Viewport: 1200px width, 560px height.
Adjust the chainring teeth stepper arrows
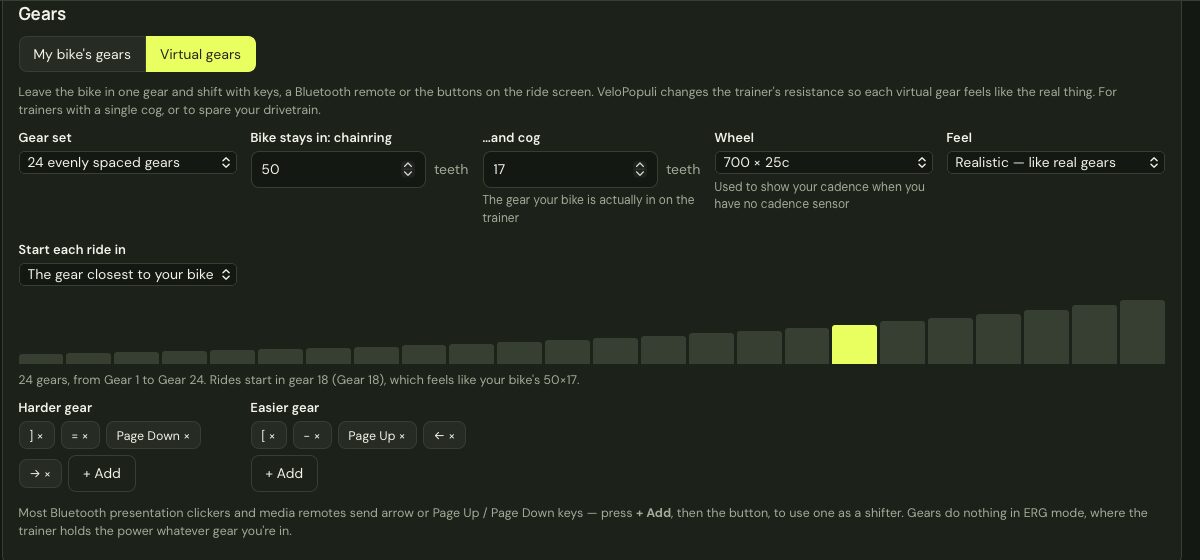tap(408, 169)
